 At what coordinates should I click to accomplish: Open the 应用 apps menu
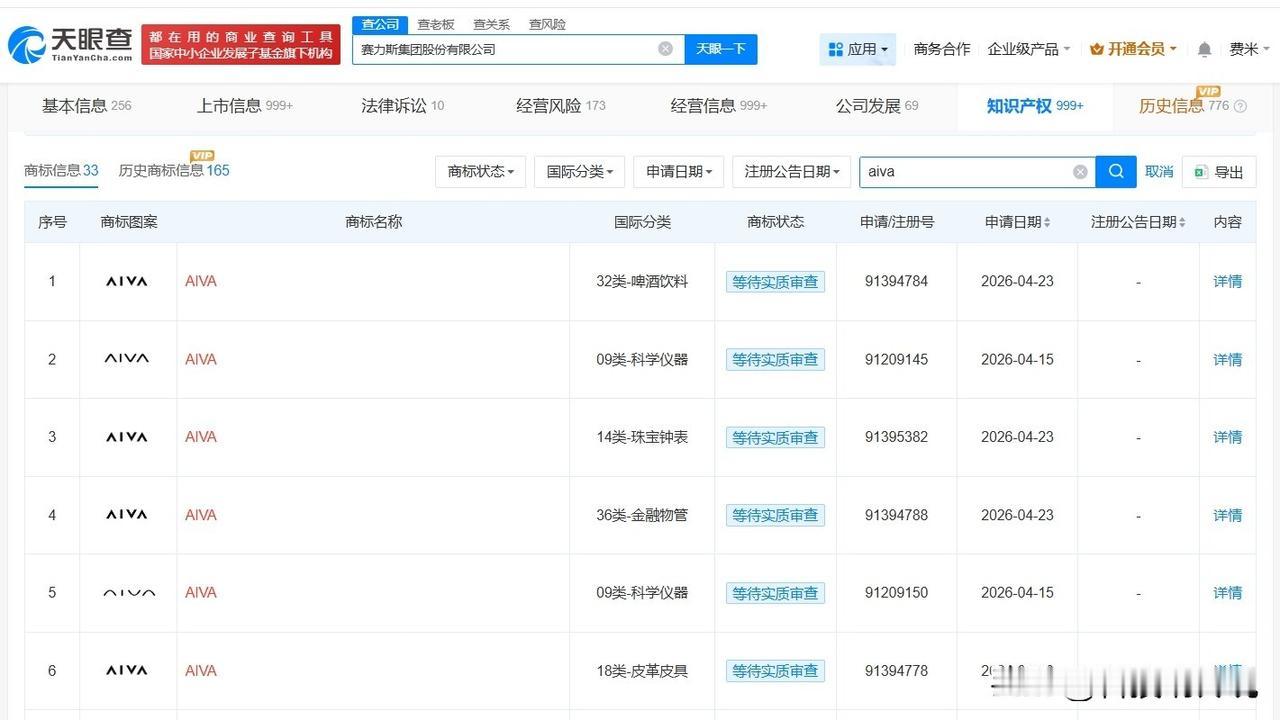pos(858,49)
